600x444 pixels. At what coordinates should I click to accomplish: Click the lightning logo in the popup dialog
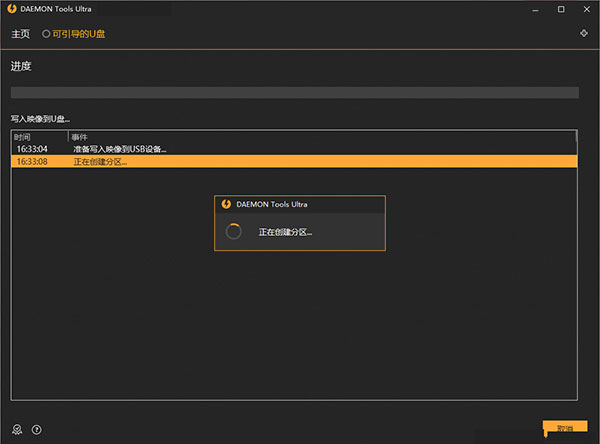226,204
